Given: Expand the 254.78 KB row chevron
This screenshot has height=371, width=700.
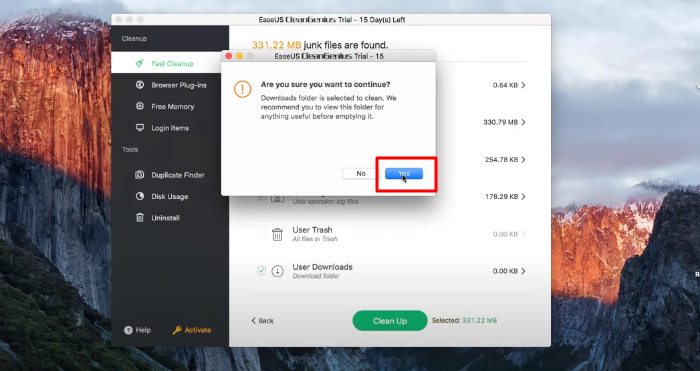Looking at the screenshot, I should point(523,159).
